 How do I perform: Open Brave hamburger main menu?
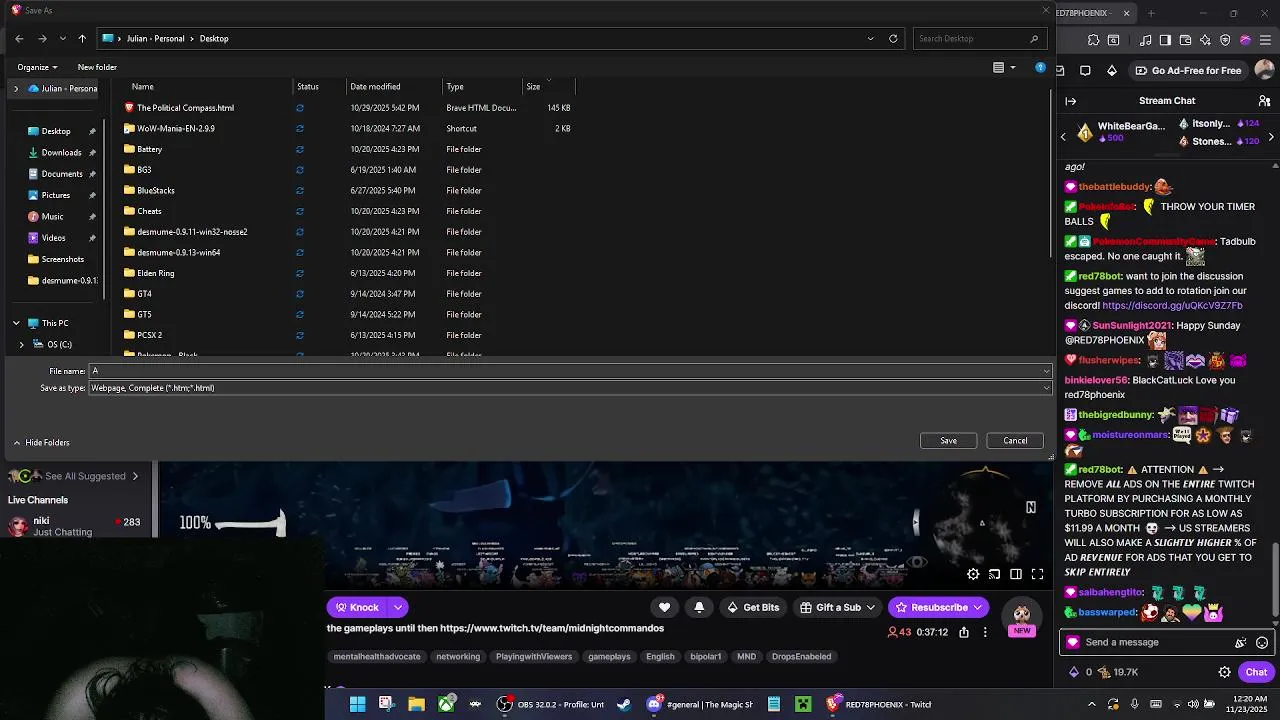point(1265,40)
